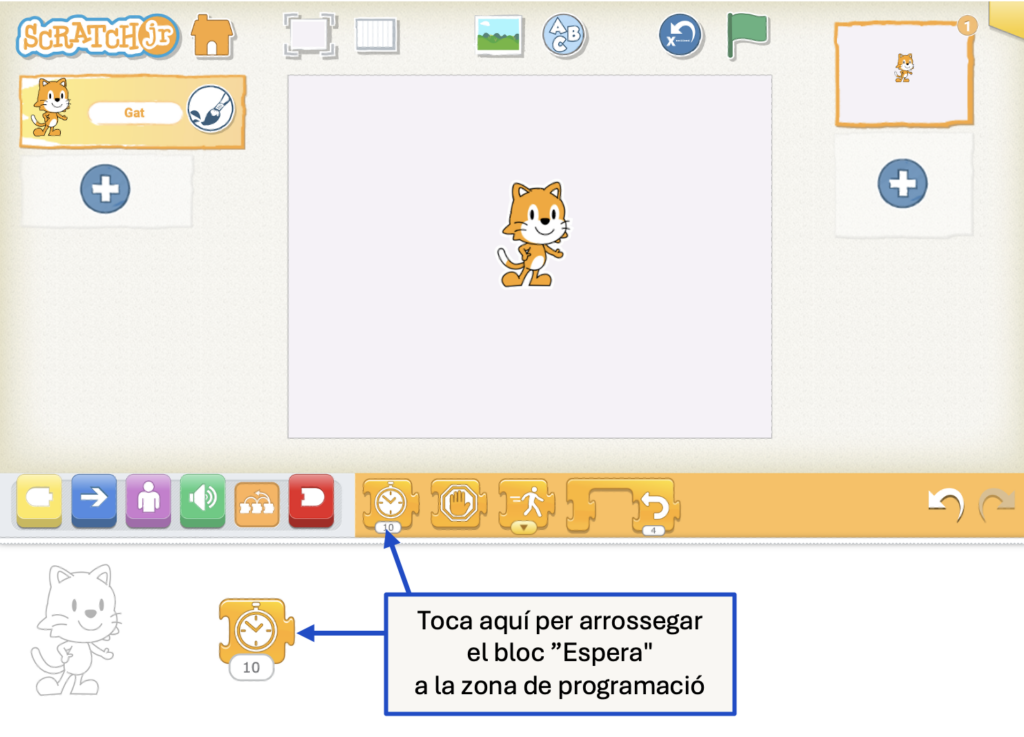Go to the Home project screen
This screenshot has height=737, width=1024.
tap(212, 35)
